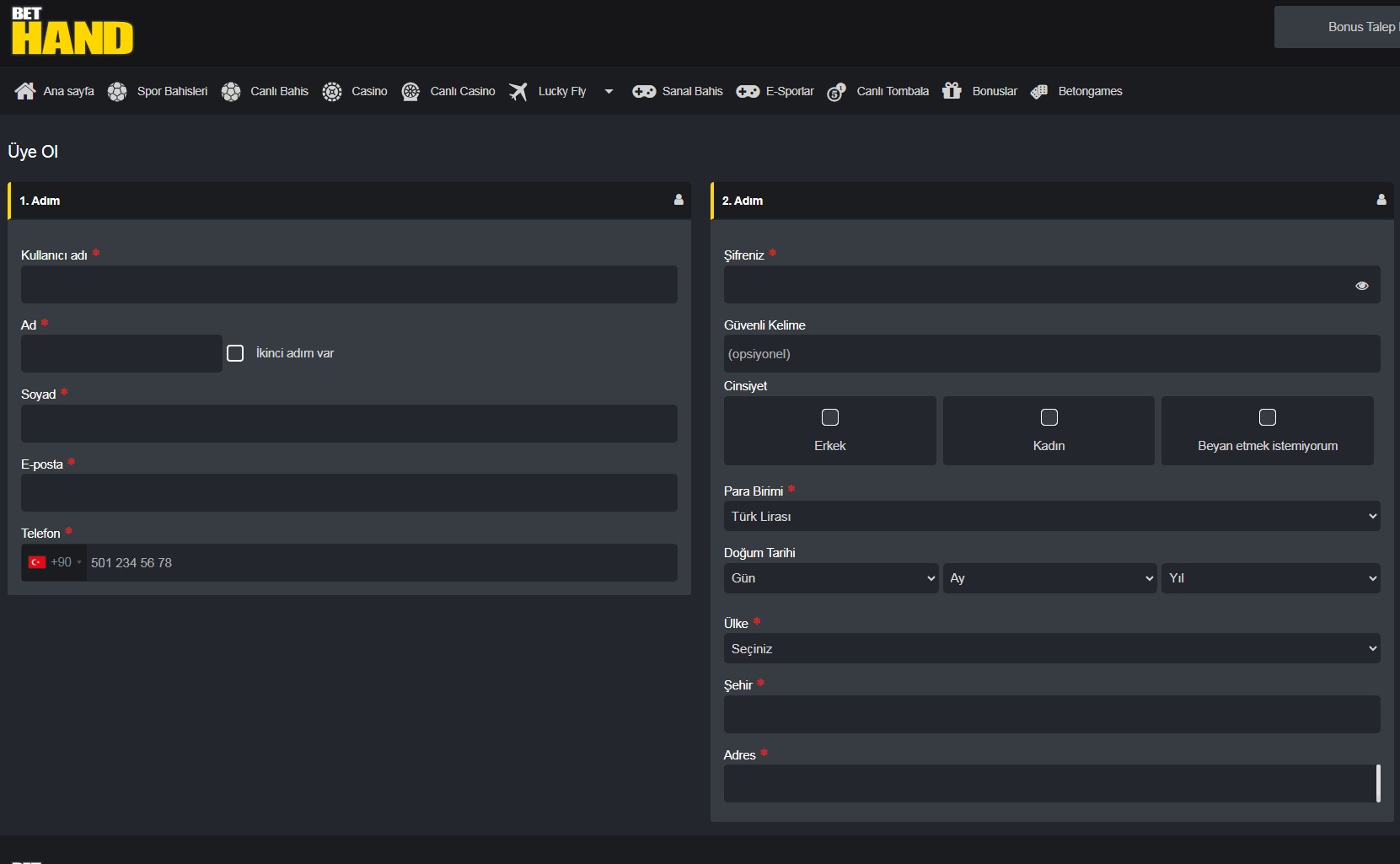This screenshot has width=1400, height=864.
Task: Open Lucky Fly menu item
Action: coord(562,91)
